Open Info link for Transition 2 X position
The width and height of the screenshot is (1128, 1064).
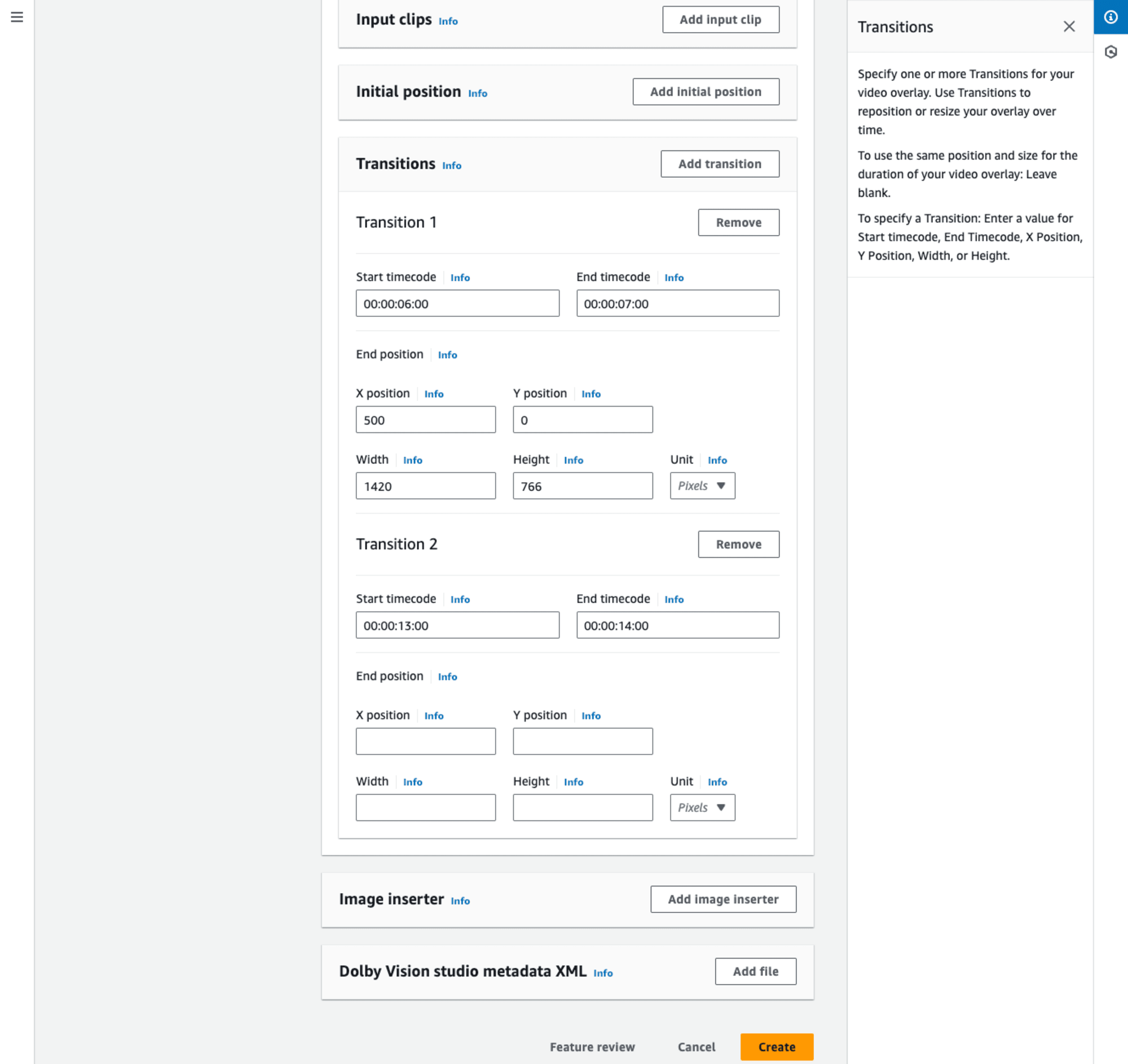click(434, 716)
